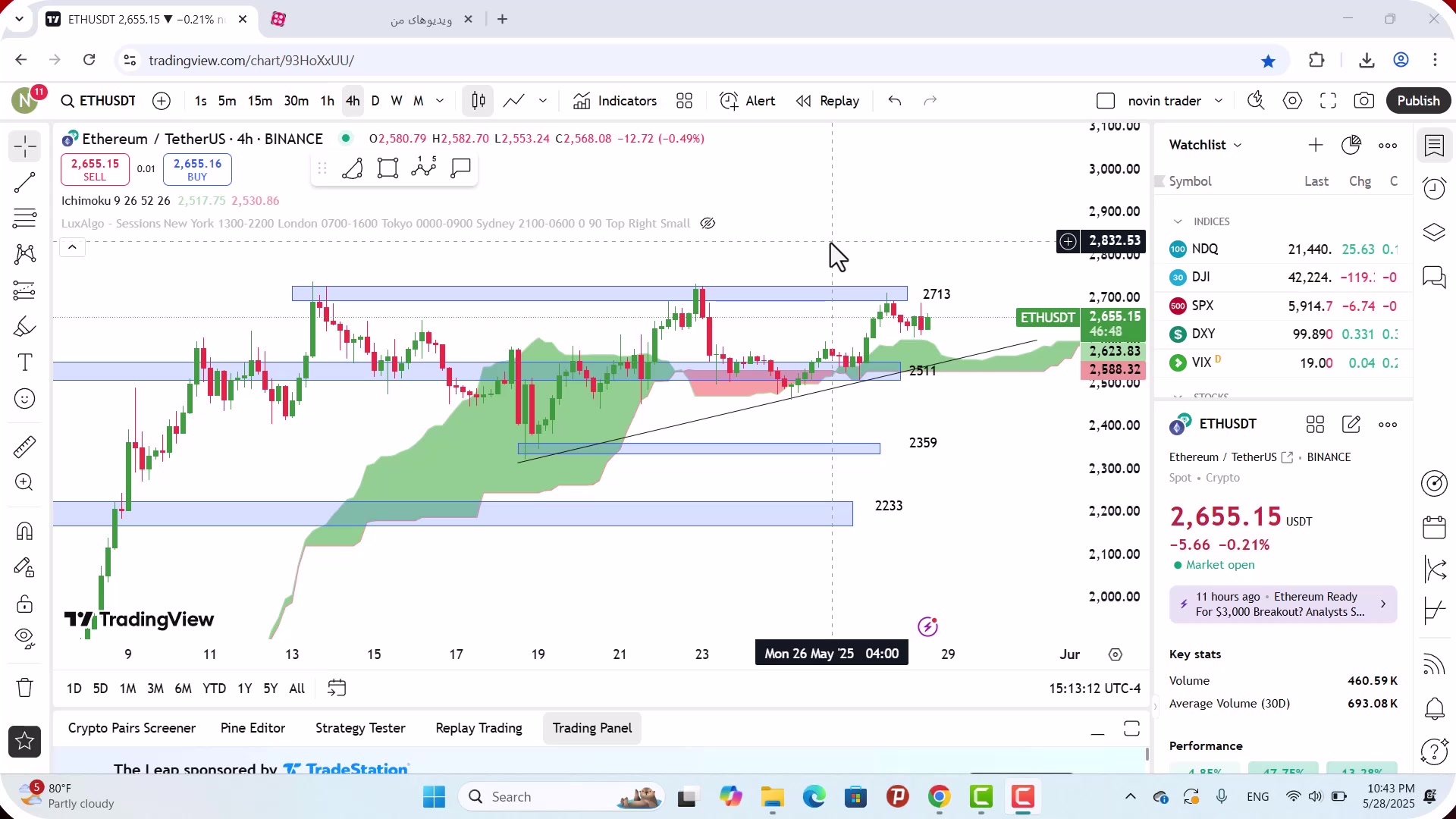The width and height of the screenshot is (1456, 819).
Task: Open Ethereum Ready news headline
Action: [1283, 604]
